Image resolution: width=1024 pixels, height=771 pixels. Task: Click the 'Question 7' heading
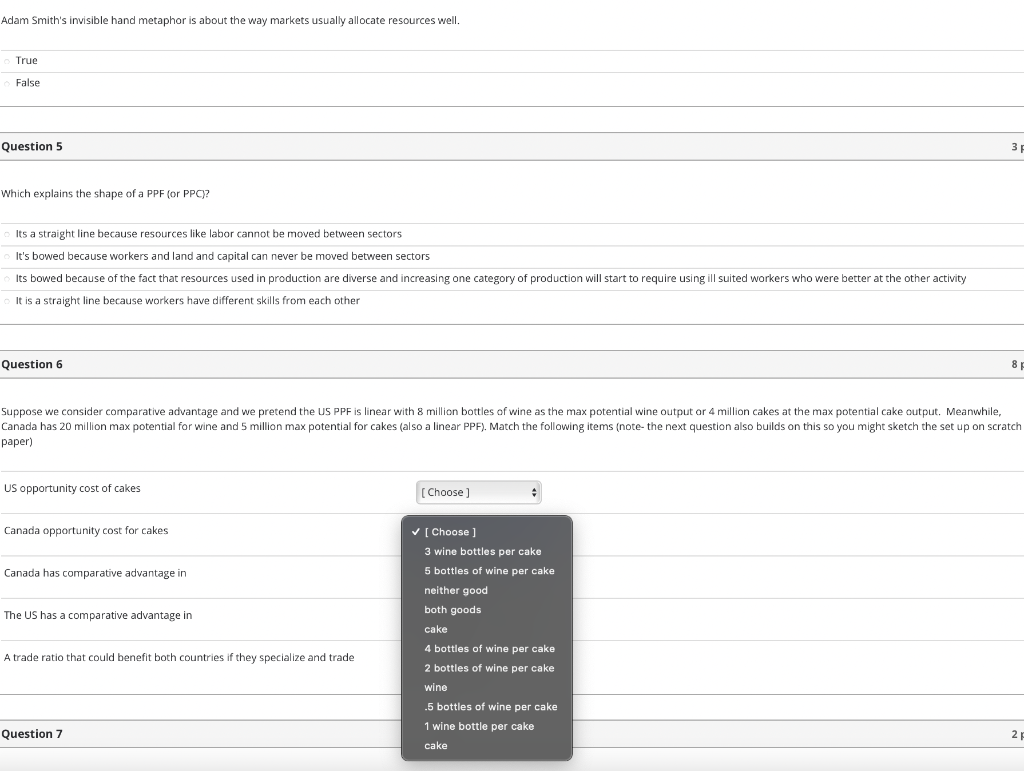(32, 734)
